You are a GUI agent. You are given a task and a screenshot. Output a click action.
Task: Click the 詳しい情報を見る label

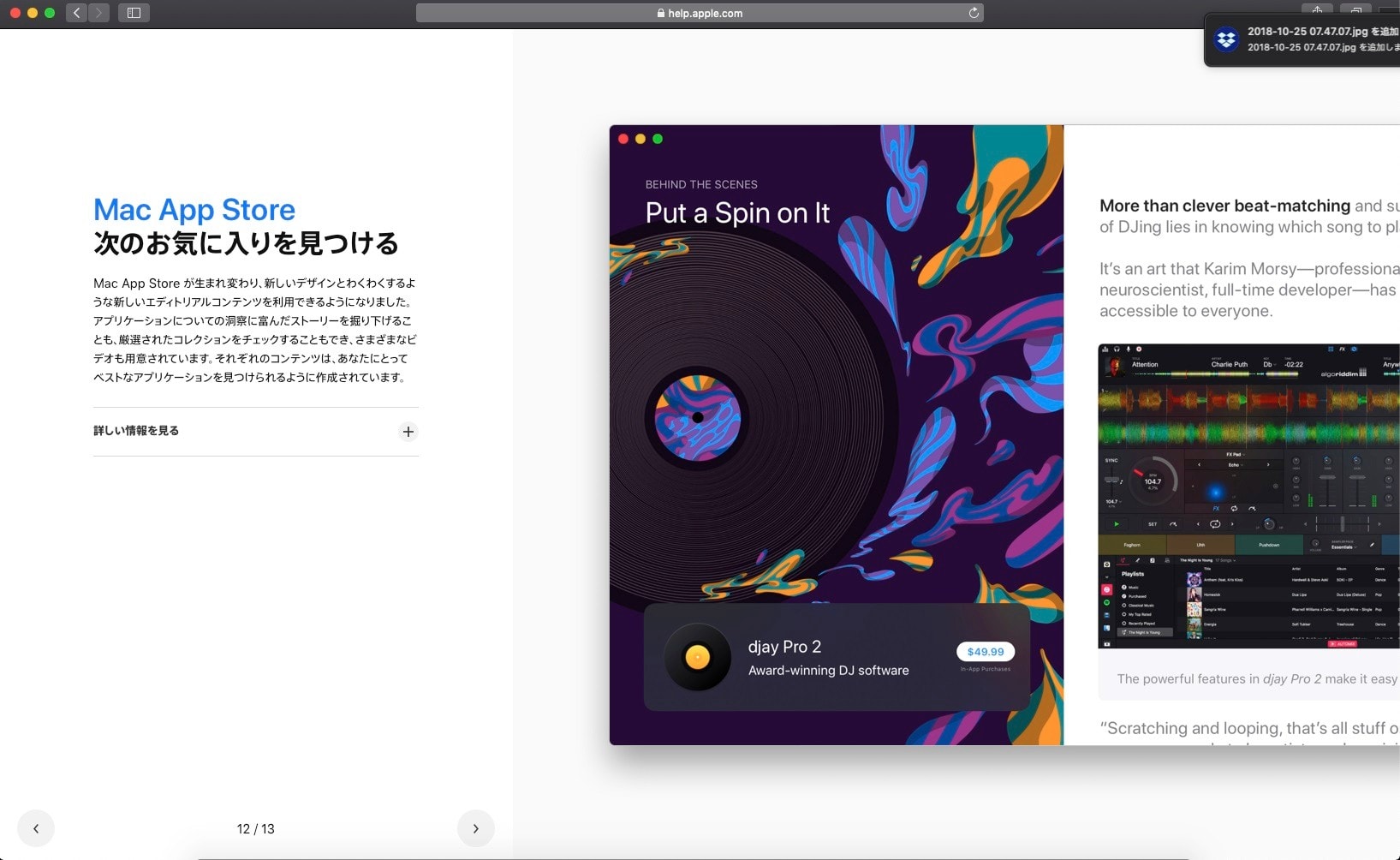136,431
